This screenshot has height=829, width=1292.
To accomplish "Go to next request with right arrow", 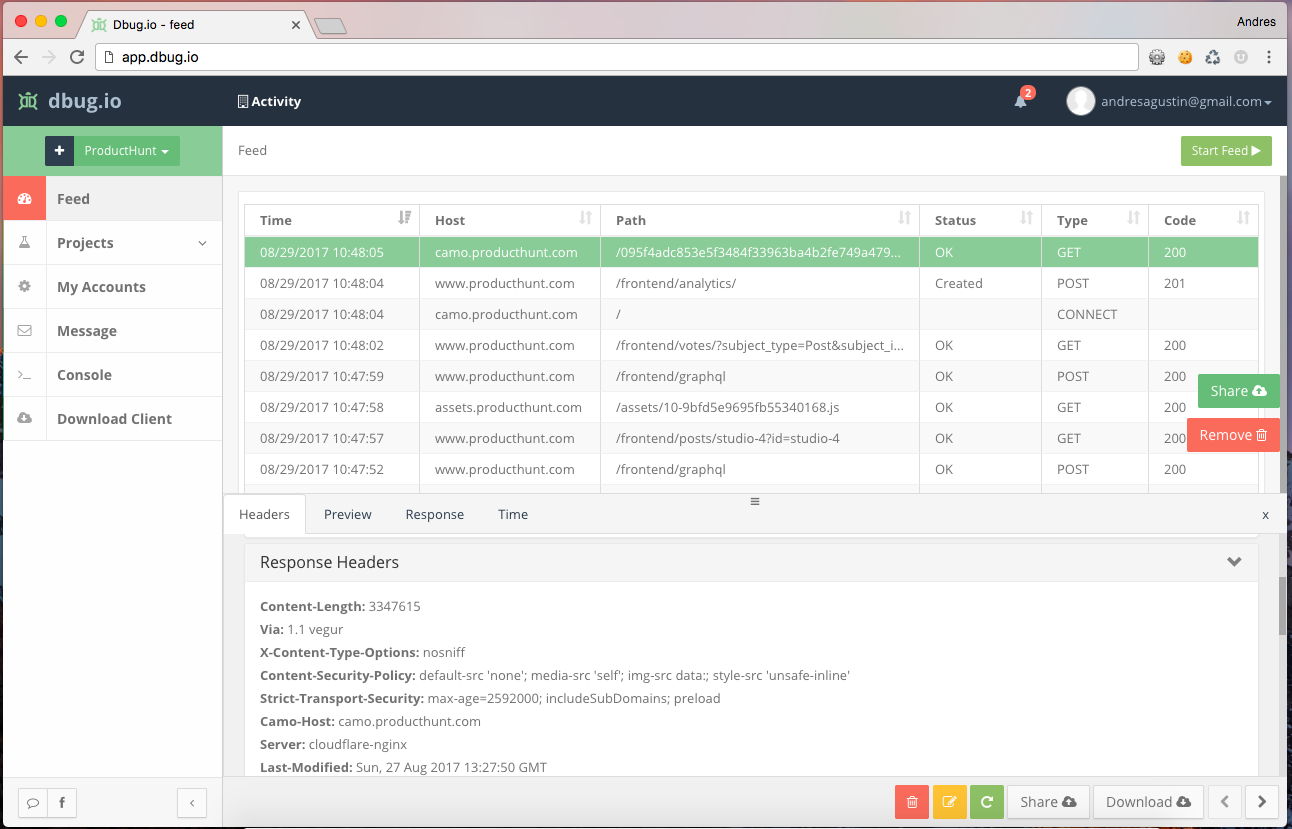I will pyautogui.click(x=1262, y=802).
